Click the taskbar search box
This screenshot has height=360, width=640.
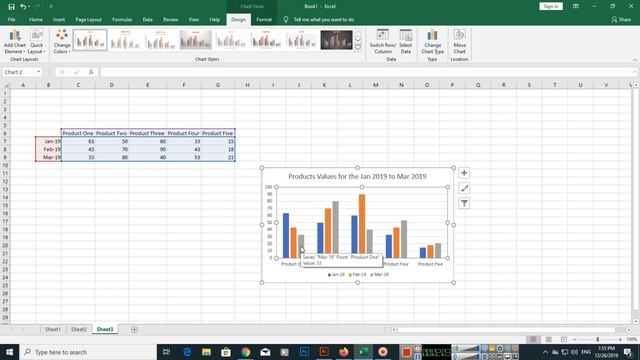coord(88,352)
